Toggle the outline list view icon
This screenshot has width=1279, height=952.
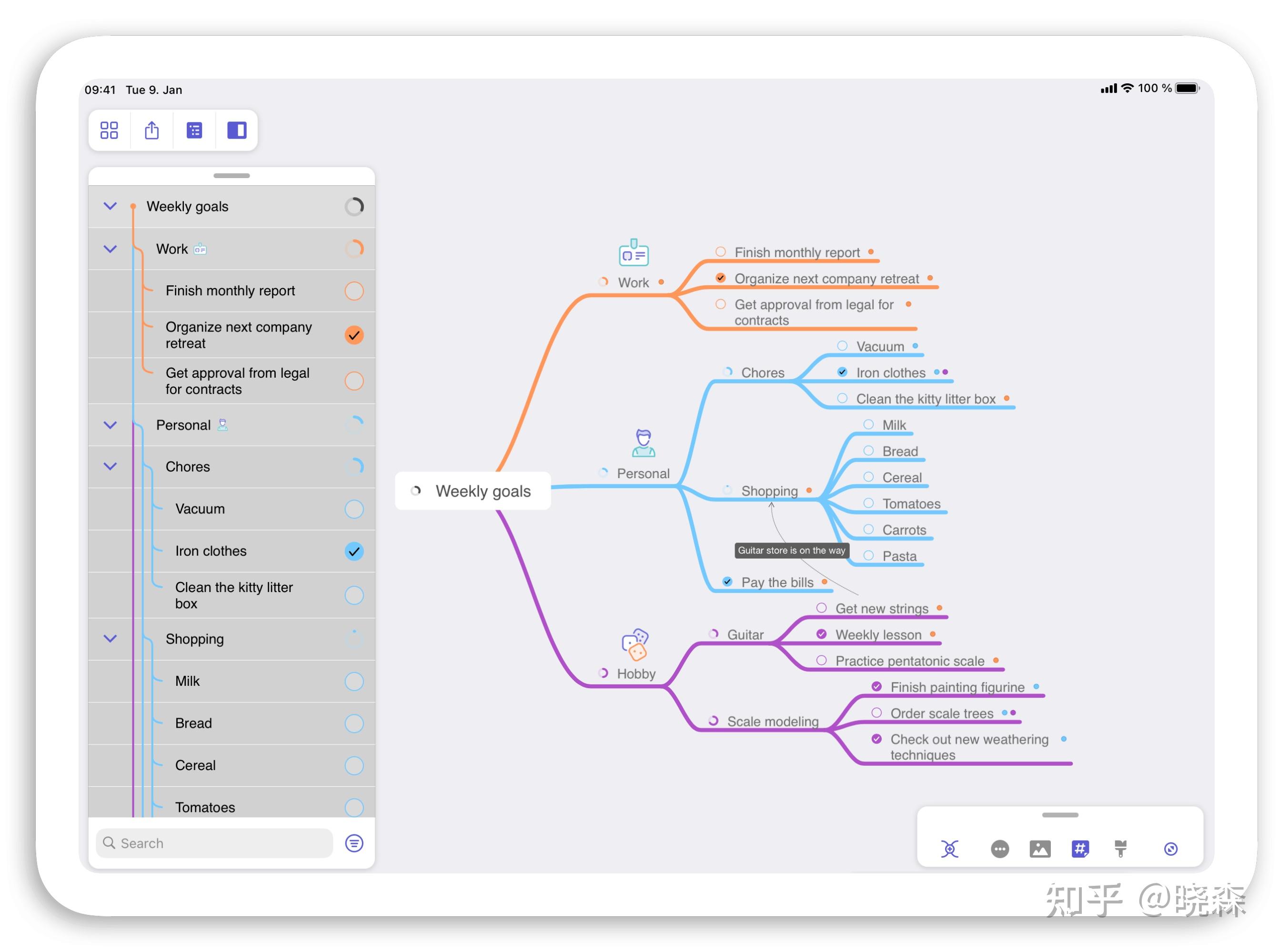tap(194, 130)
